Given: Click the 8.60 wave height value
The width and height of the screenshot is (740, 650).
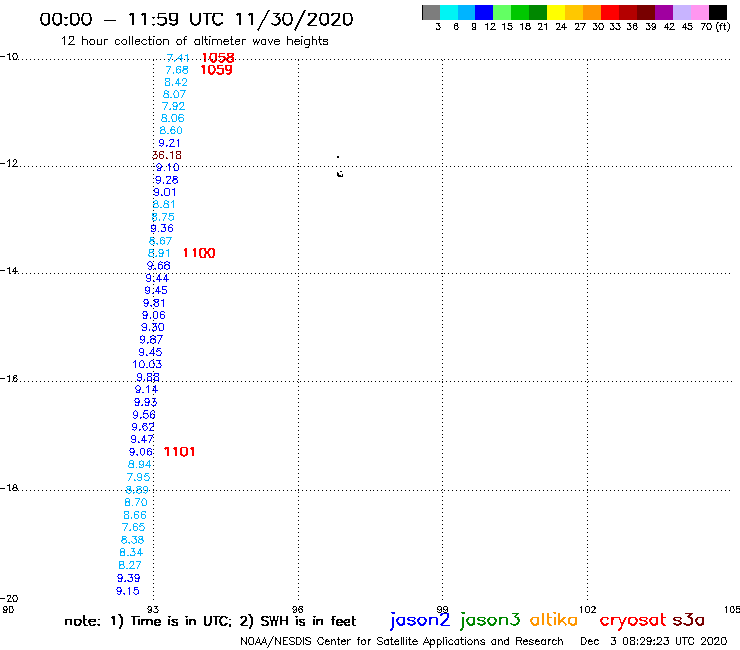Looking at the screenshot, I should 171,130.
